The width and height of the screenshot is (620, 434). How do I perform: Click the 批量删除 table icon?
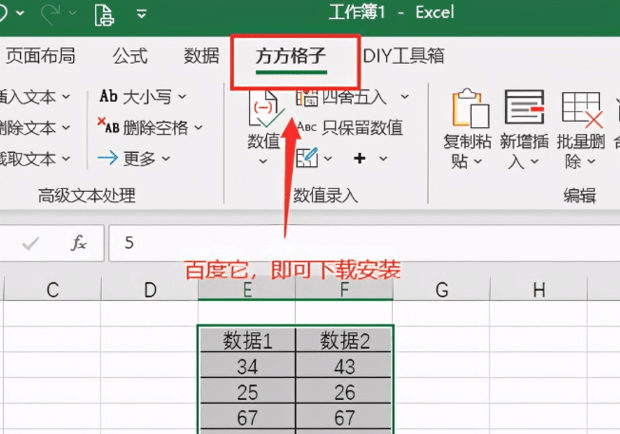click(582, 109)
